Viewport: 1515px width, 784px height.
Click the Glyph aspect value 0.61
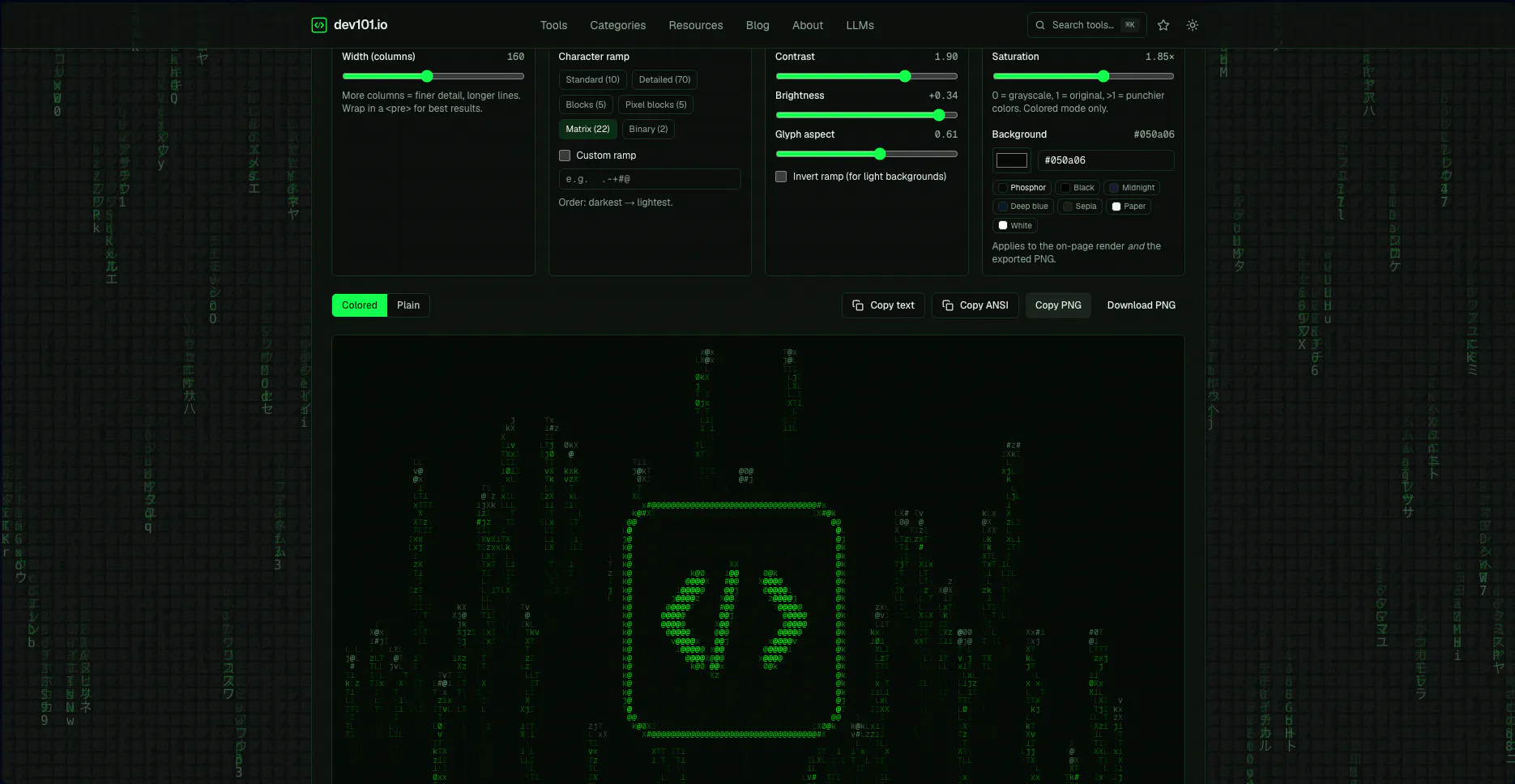coord(945,134)
